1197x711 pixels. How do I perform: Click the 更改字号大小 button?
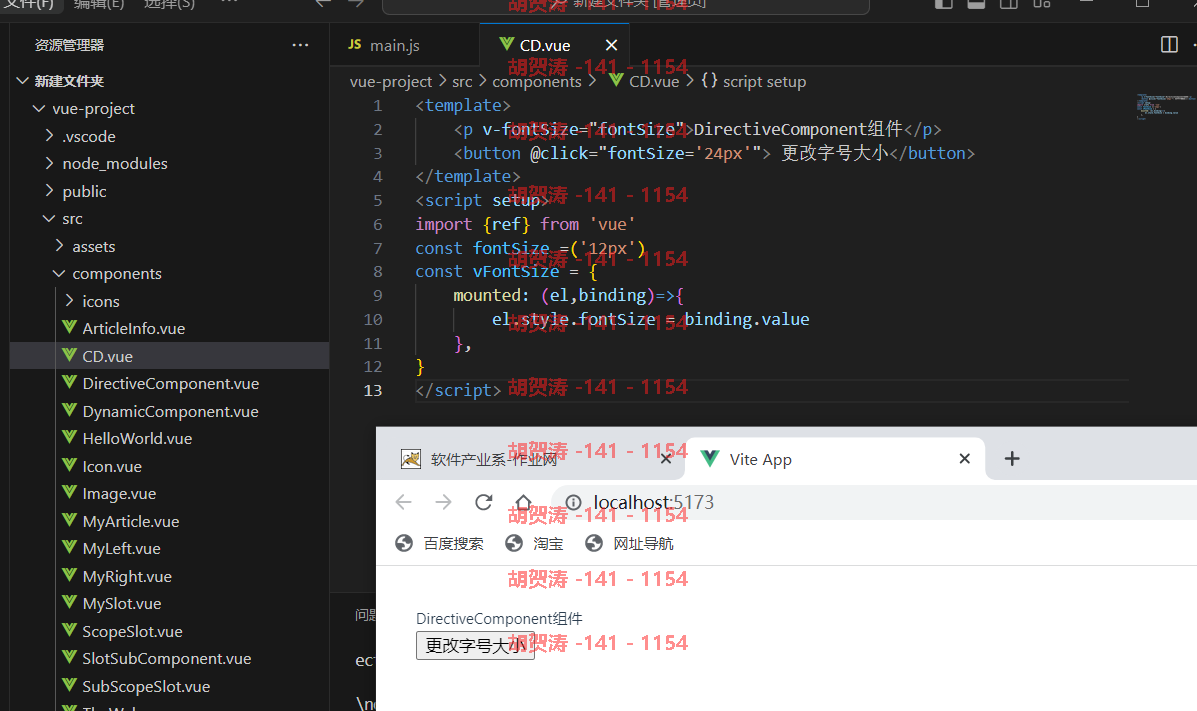click(475, 645)
